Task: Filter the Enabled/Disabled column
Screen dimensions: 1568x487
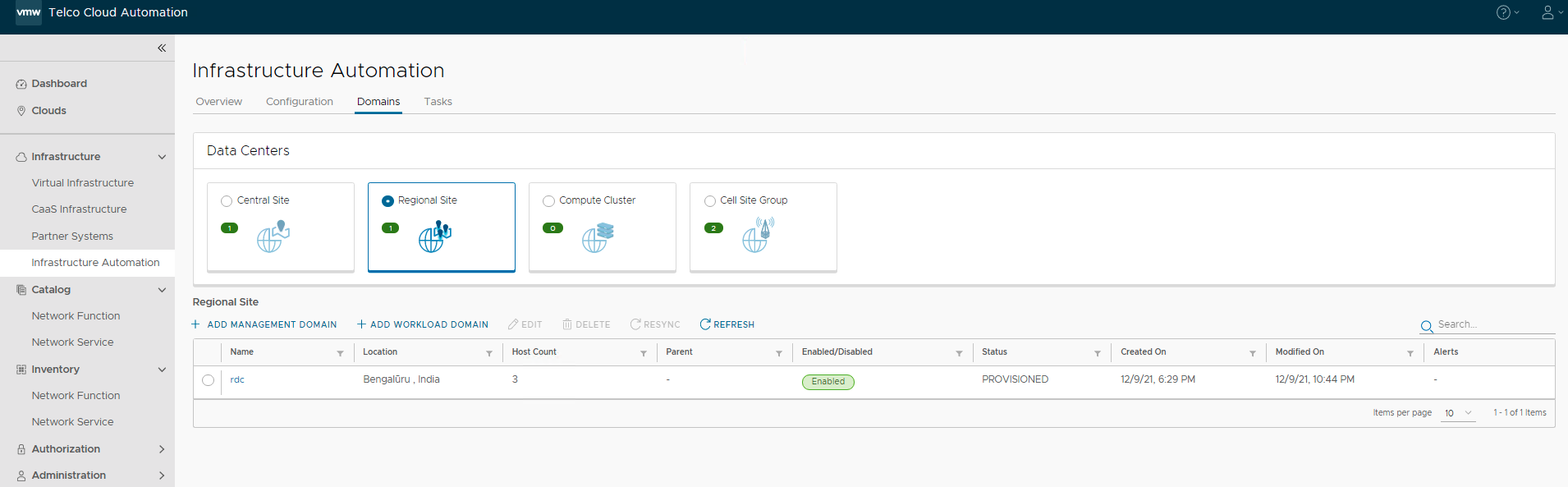Action: point(959,353)
